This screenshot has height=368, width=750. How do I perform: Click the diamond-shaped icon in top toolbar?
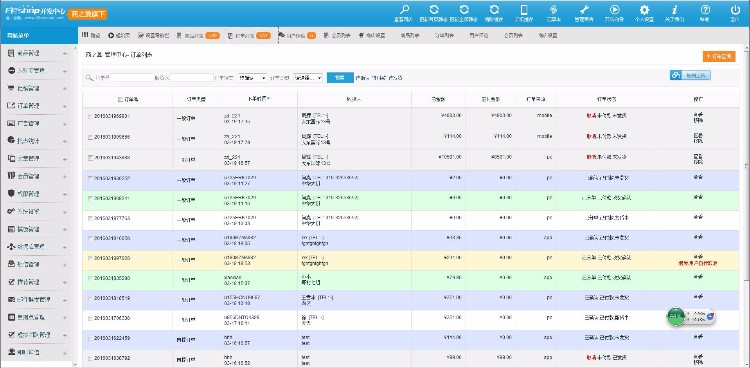click(554, 10)
